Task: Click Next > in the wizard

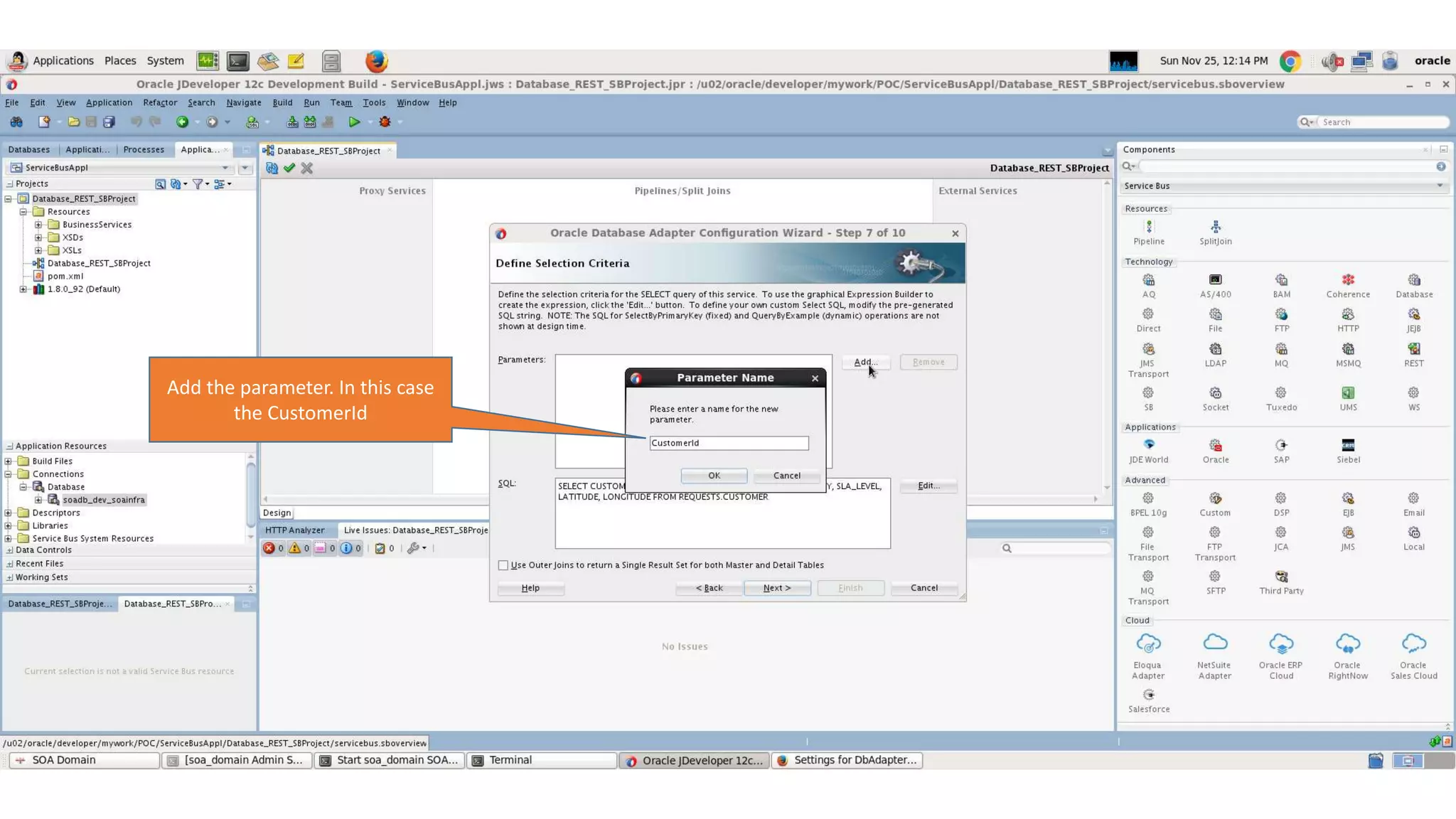Action: point(777,588)
